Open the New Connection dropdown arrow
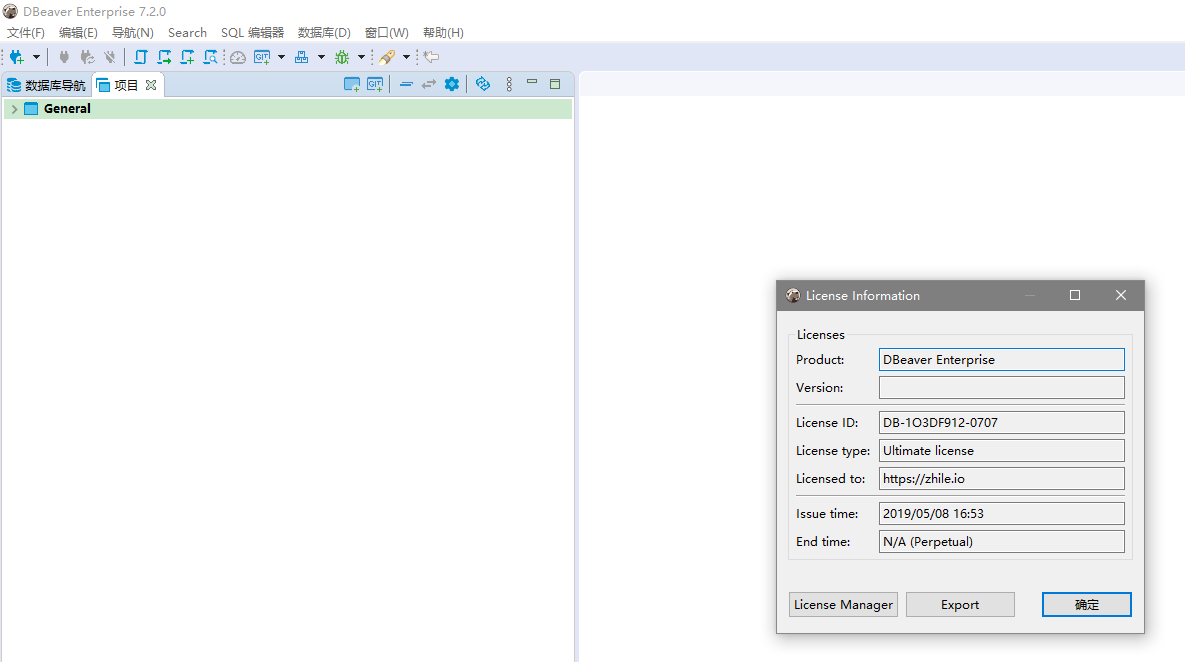 click(x=36, y=57)
